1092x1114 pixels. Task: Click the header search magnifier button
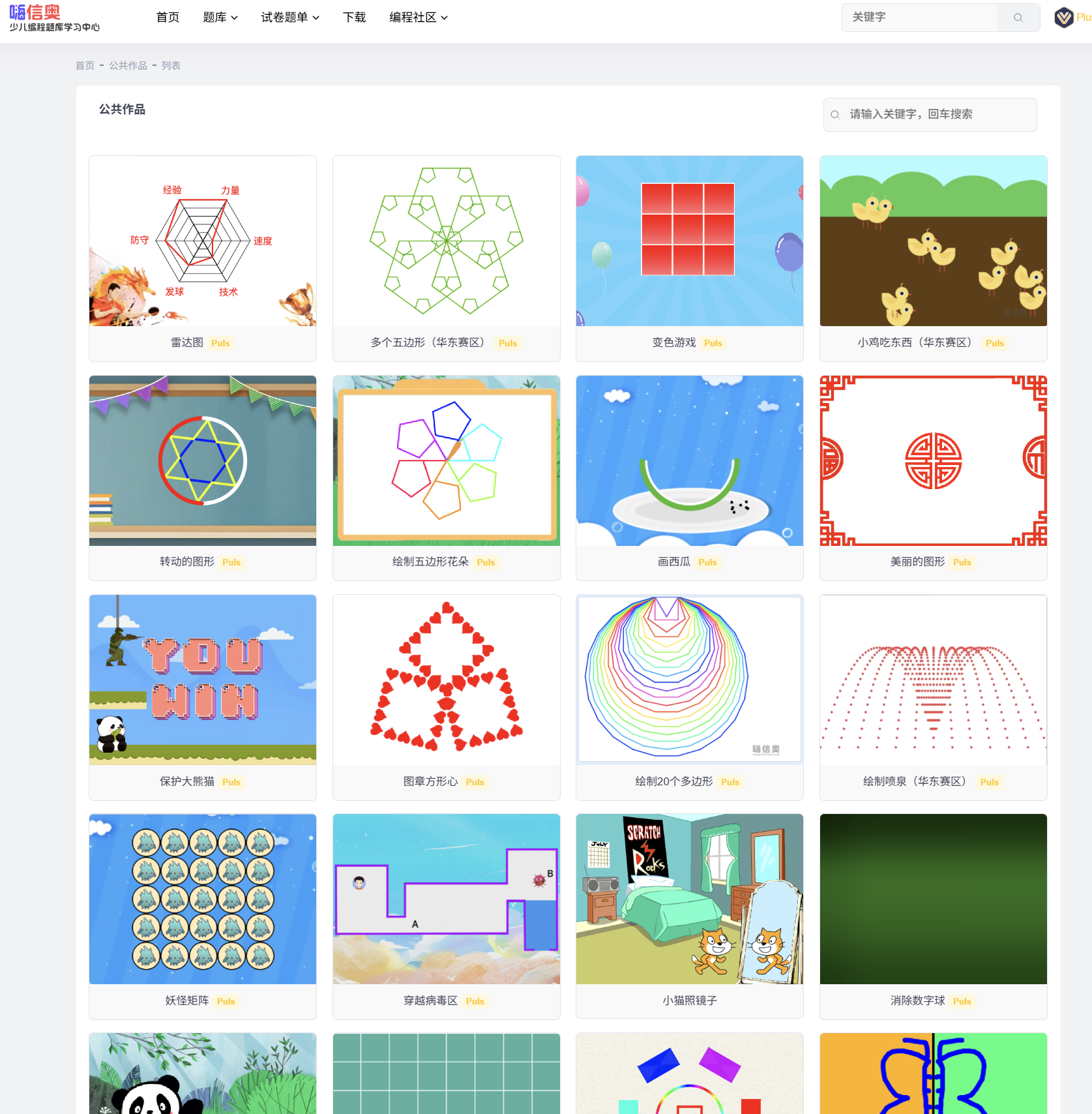(1018, 18)
